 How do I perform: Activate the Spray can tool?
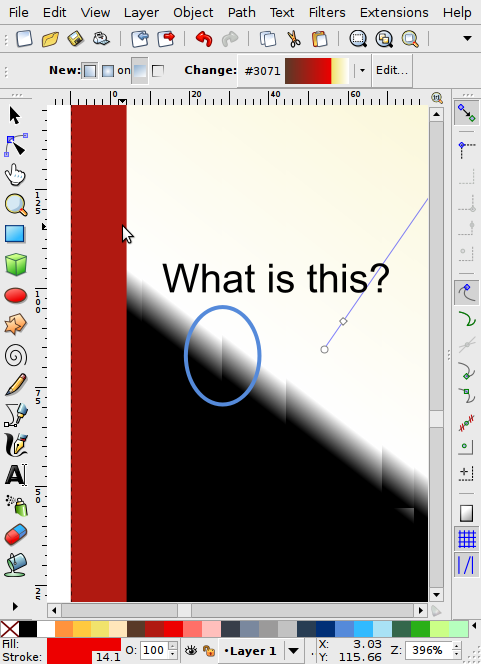[16, 505]
